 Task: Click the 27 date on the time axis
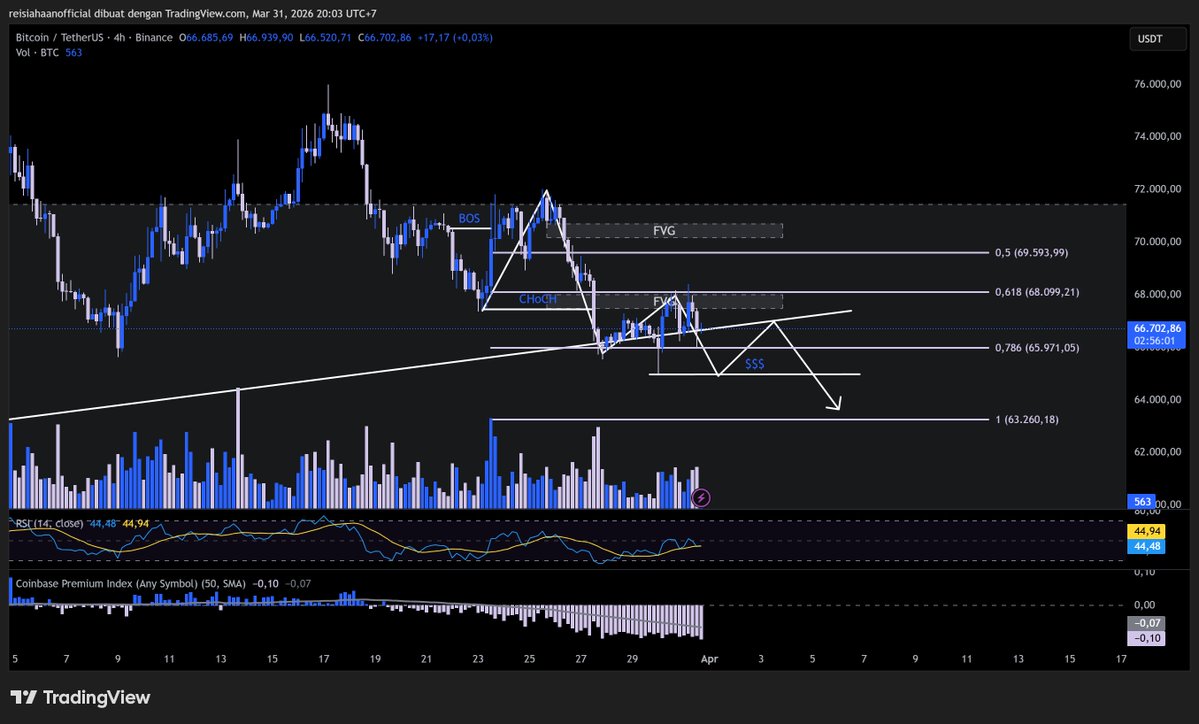click(581, 658)
